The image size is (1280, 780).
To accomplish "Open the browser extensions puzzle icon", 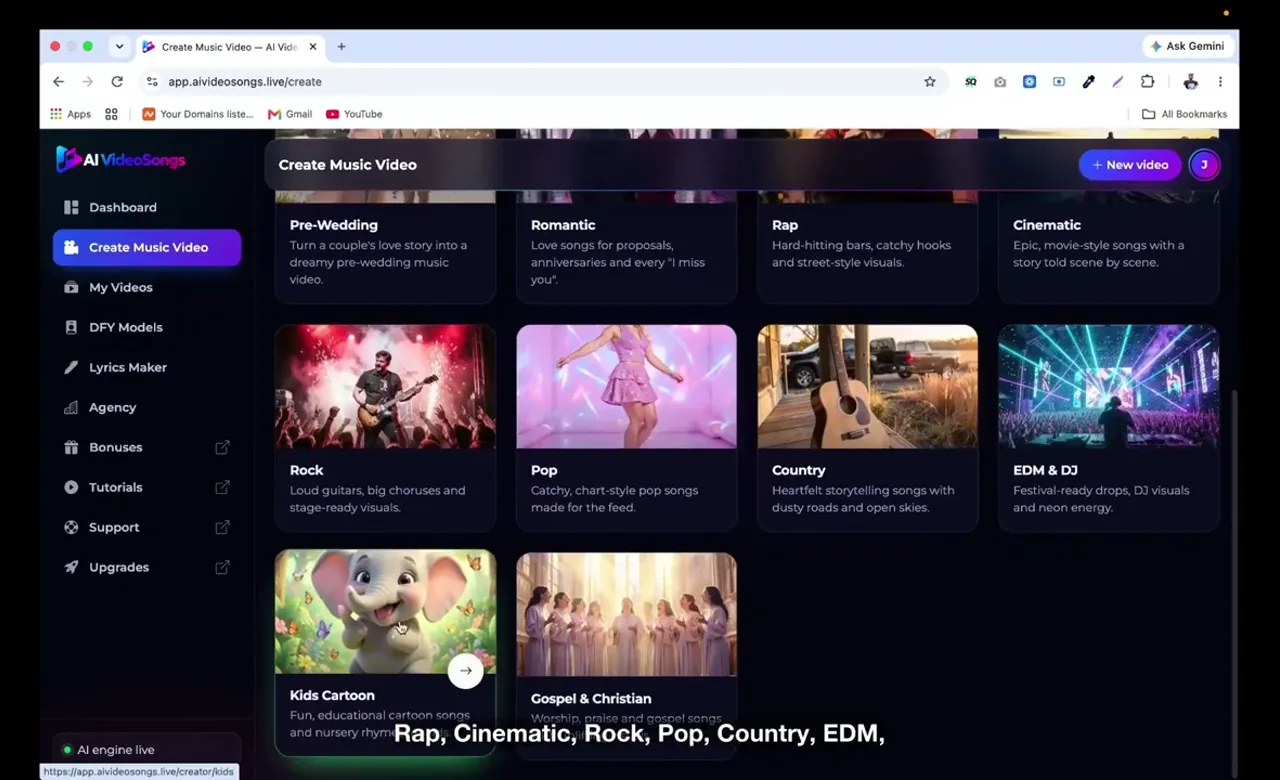I will tap(1148, 82).
